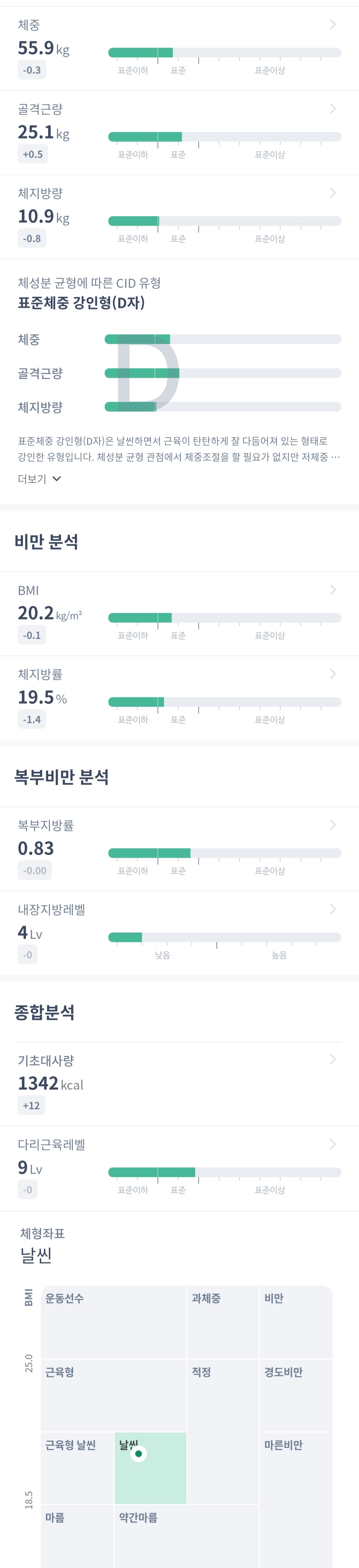Viewport: 359px width, 1568px height.
Task: Click the 더보기 down arrow icon
Action: [57, 478]
